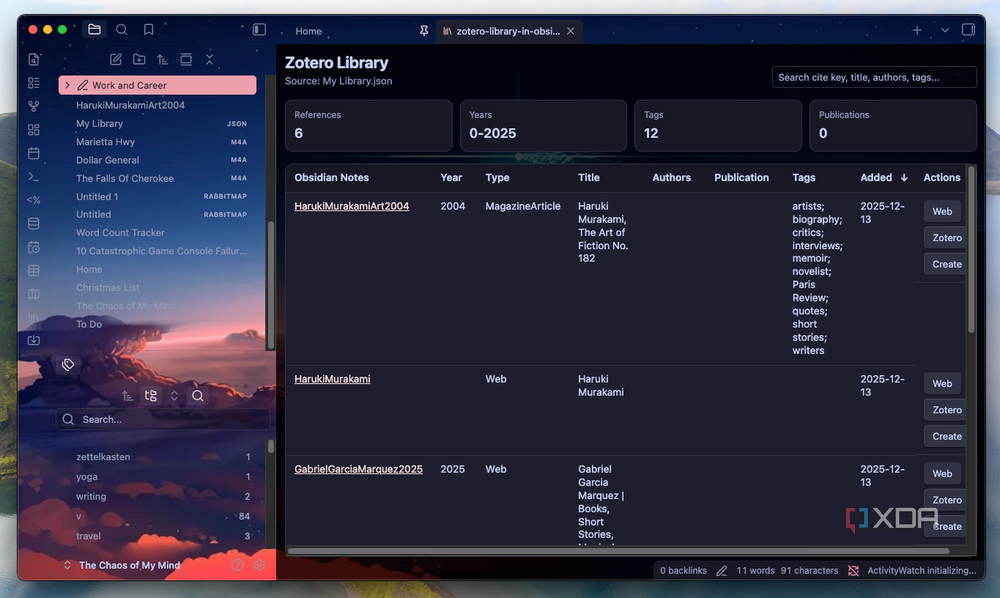Open the GabrielGarciaMarquez2025 note link
The image size is (1000, 598).
point(358,469)
